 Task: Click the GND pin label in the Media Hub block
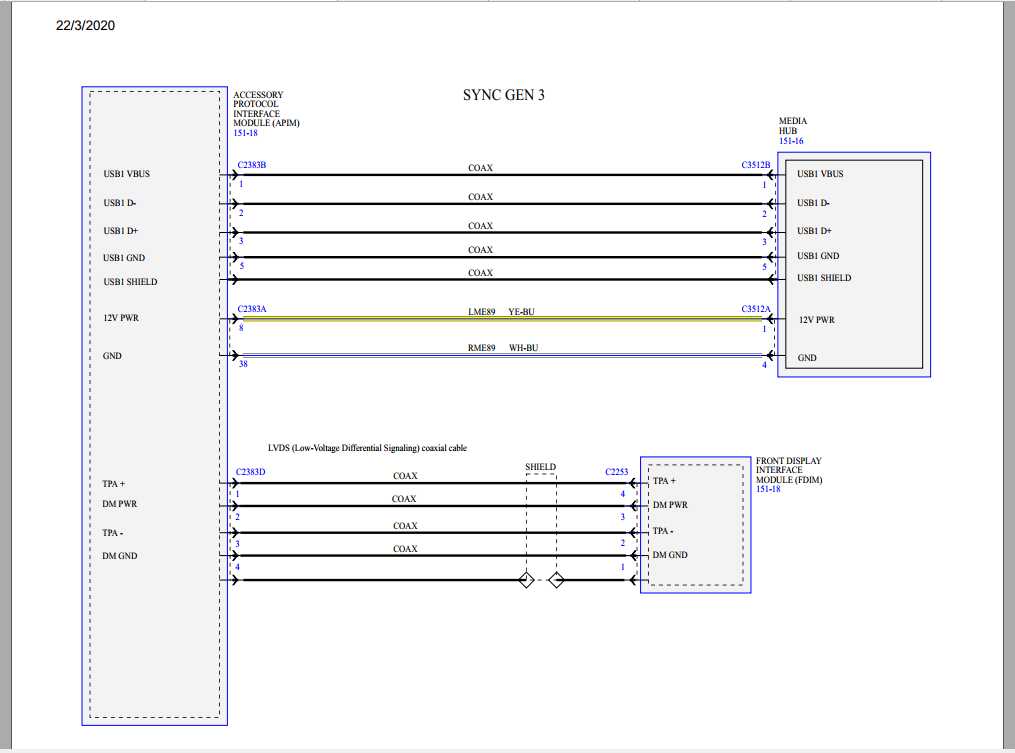coord(807,358)
